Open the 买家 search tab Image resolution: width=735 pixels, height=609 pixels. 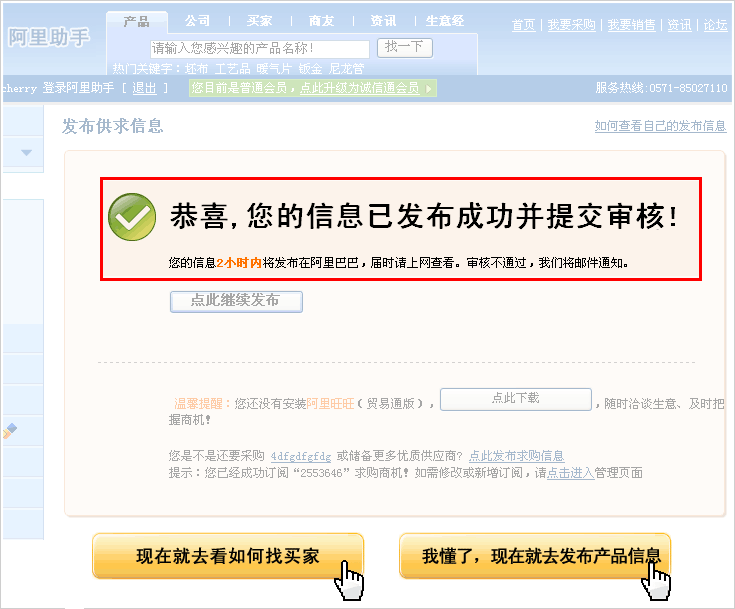[259, 21]
